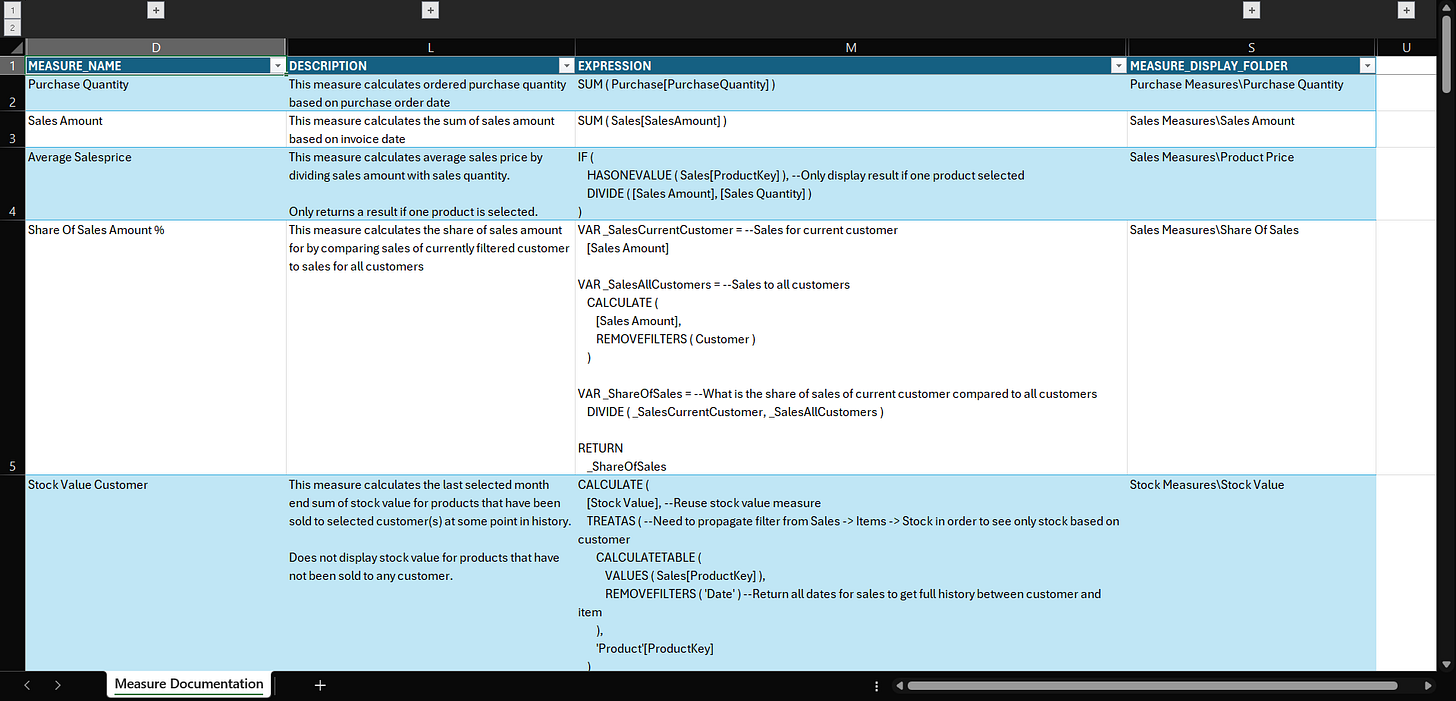The width and height of the screenshot is (1456, 701).
Task: Select outline level 2 button
Action: click(x=12, y=28)
